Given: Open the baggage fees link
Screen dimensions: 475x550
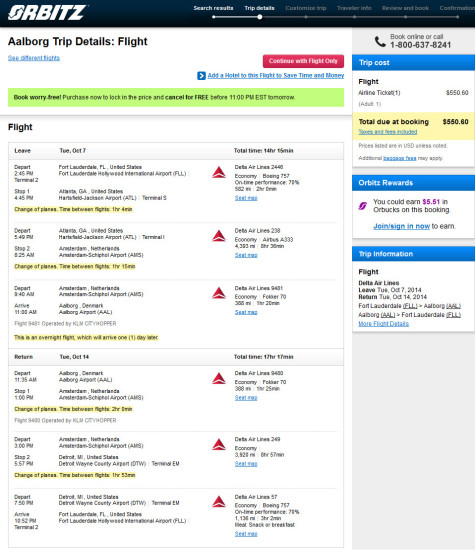Looking at the screenshot, I should coord(400,158).
